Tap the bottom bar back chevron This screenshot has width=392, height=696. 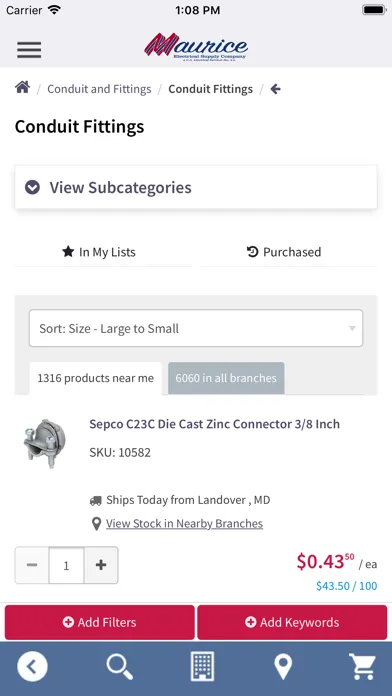click(32, 666)
